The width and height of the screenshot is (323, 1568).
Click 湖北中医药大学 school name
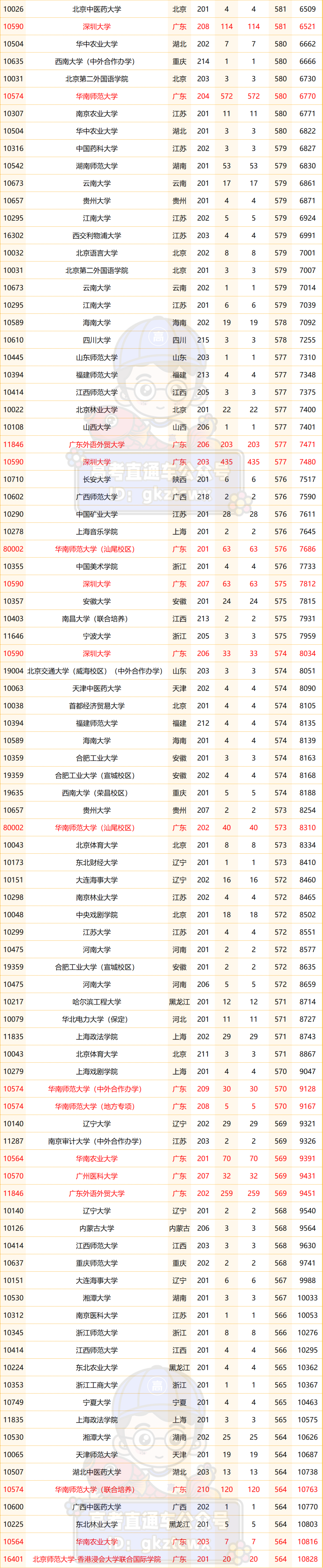[x=97, y=1472]
